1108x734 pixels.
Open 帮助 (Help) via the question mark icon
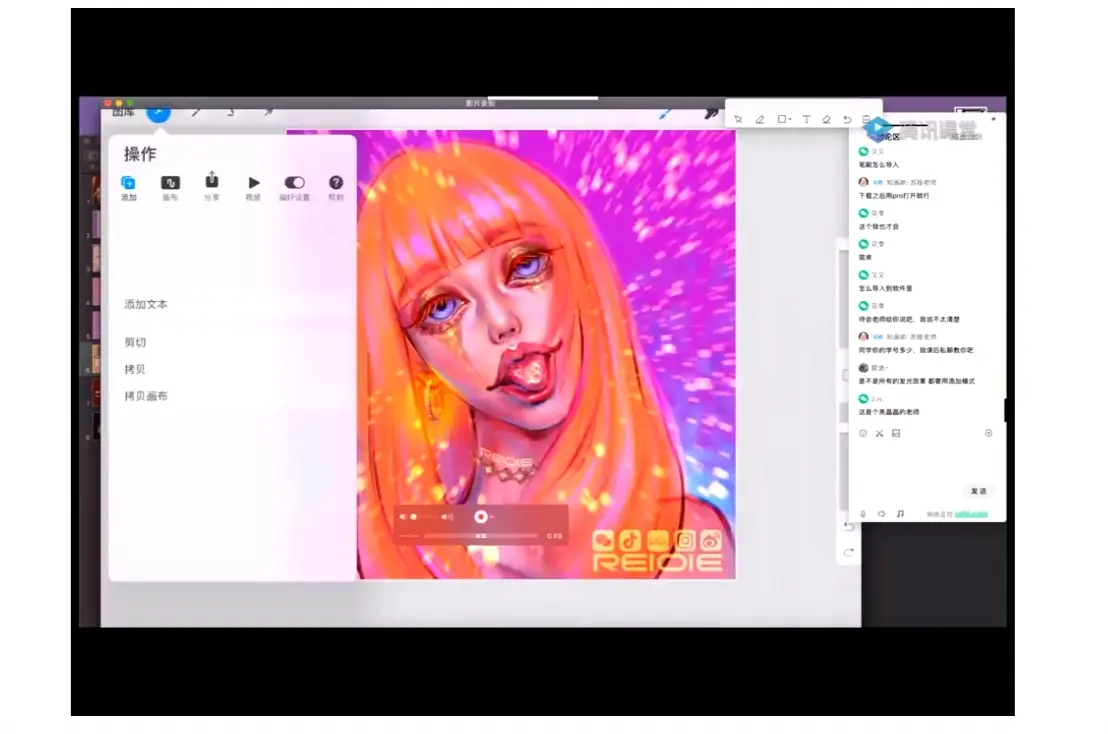coord(335,181)
